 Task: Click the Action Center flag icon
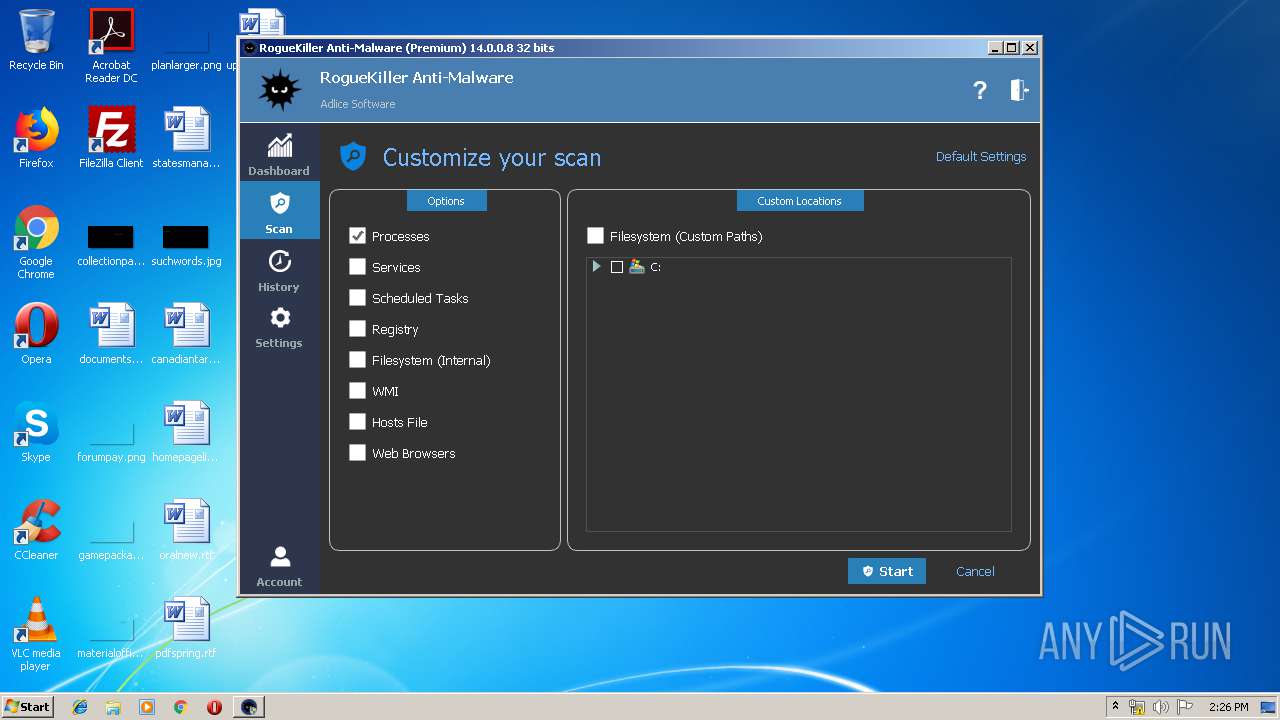(1184, 707)
